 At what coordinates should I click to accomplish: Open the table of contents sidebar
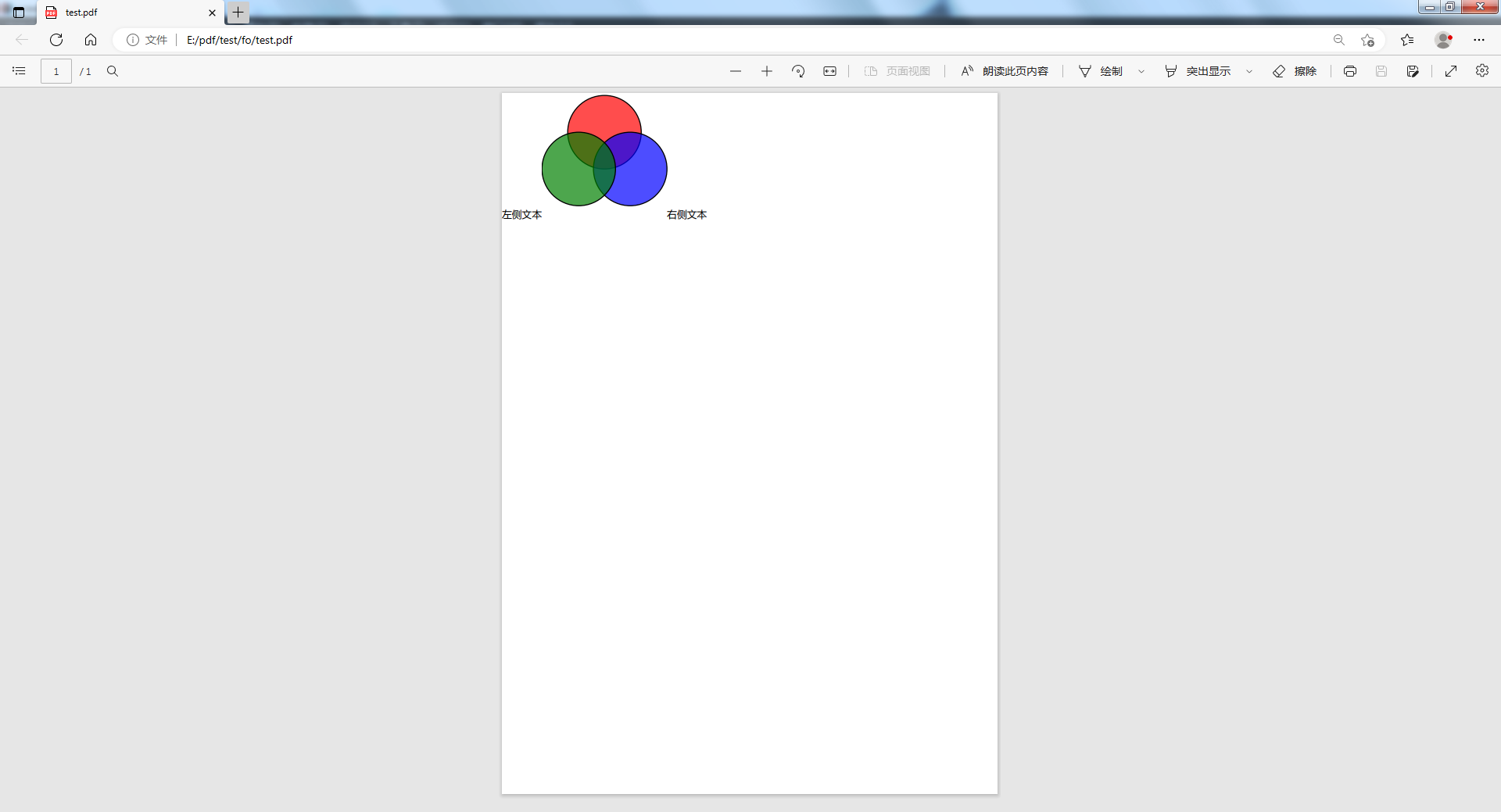(19, 71)
